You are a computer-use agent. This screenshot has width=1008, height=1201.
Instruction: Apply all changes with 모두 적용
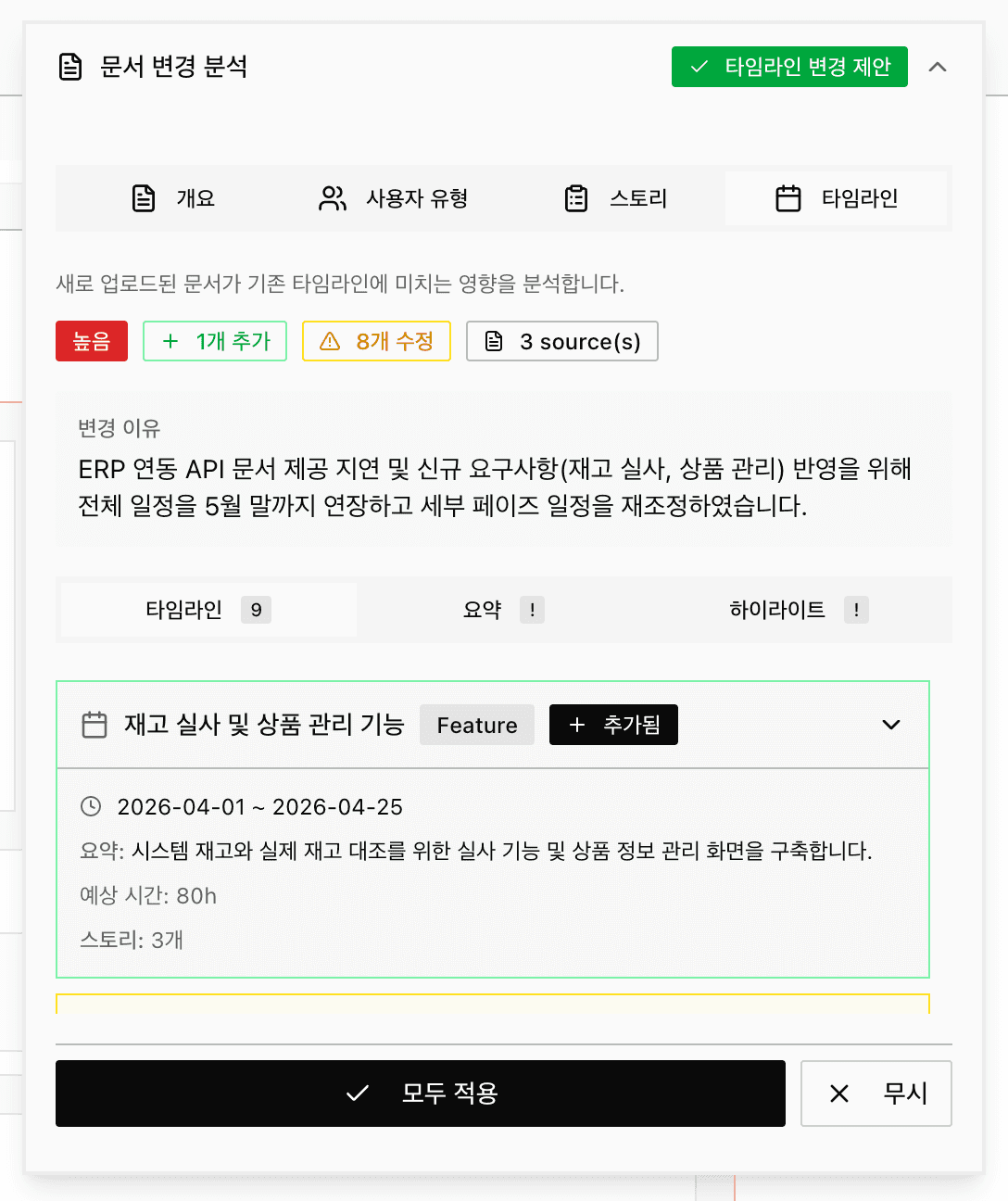420,1094
